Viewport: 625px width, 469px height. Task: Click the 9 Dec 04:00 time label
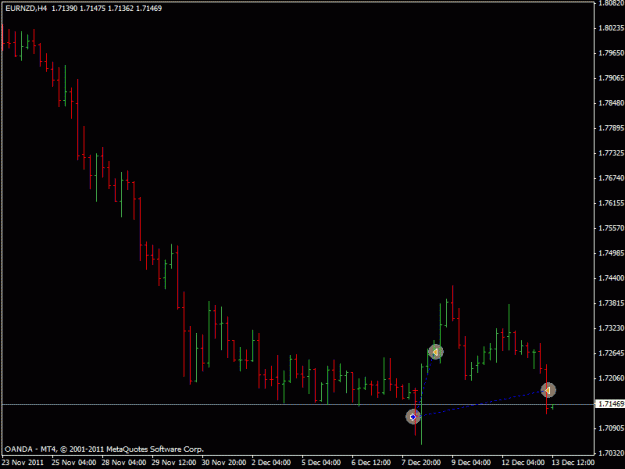471,463
